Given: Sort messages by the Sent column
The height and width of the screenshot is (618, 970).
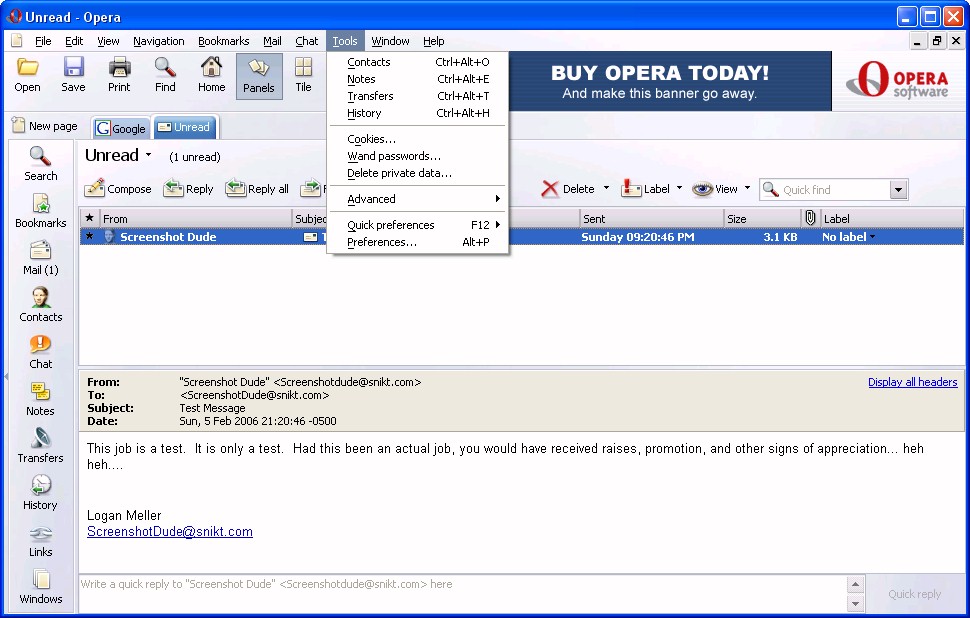Looking at the screenshot, I should click(x=651, y=218).
